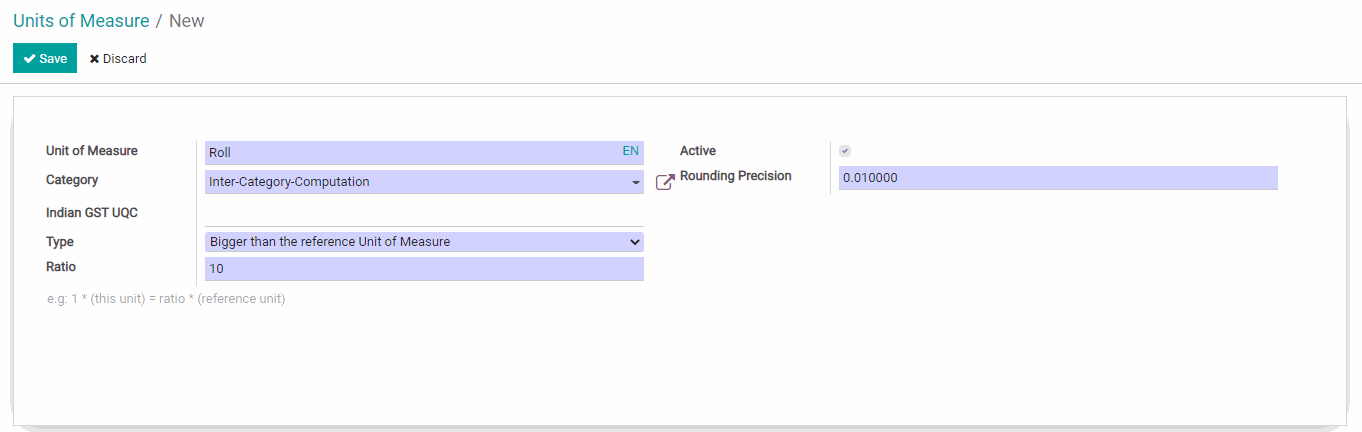Click the Indian GST UQC label
Screen dimensions: 1362x432
[x=91, y=213]
